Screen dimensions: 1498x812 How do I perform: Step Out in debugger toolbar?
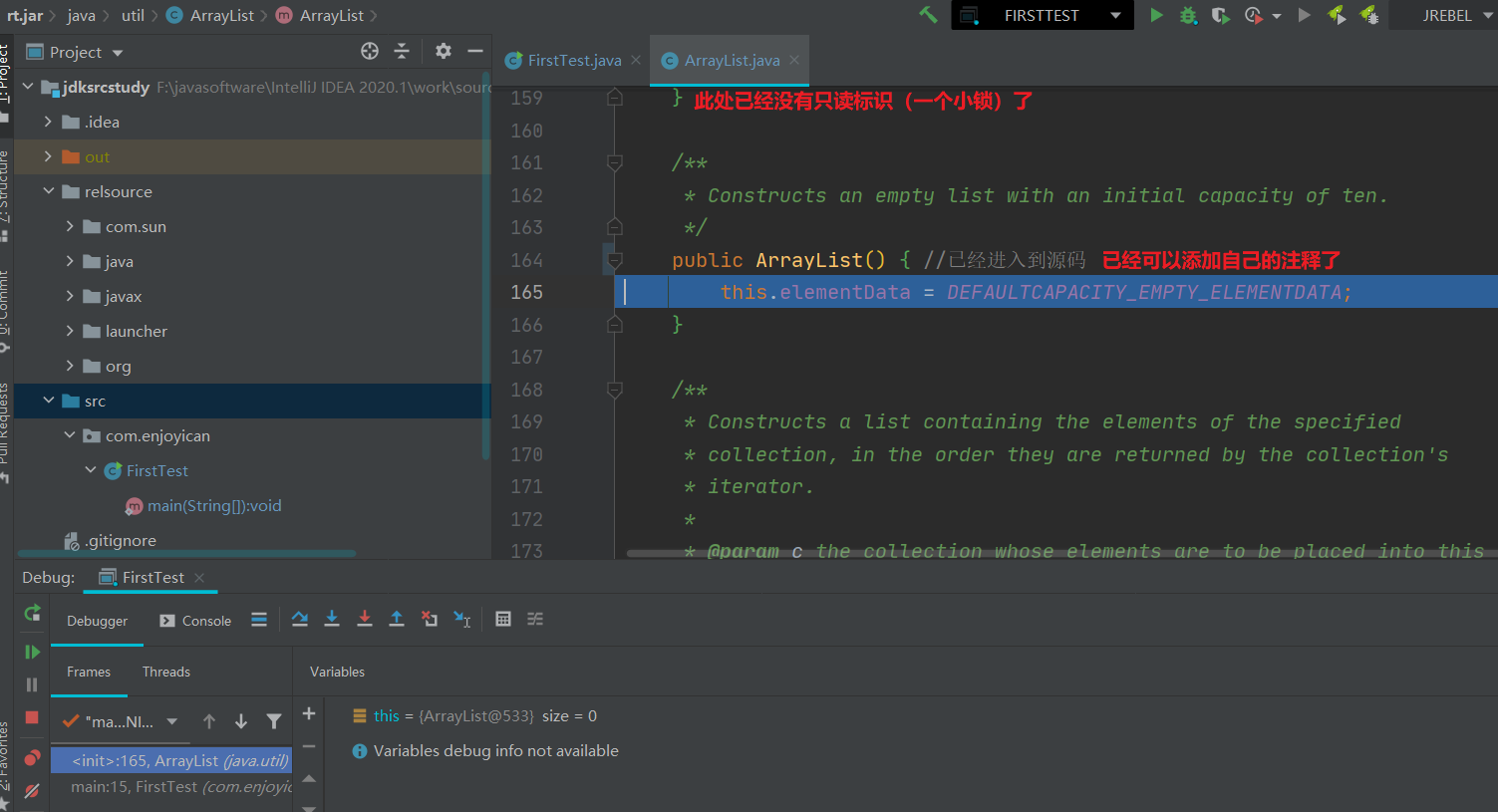397,620
